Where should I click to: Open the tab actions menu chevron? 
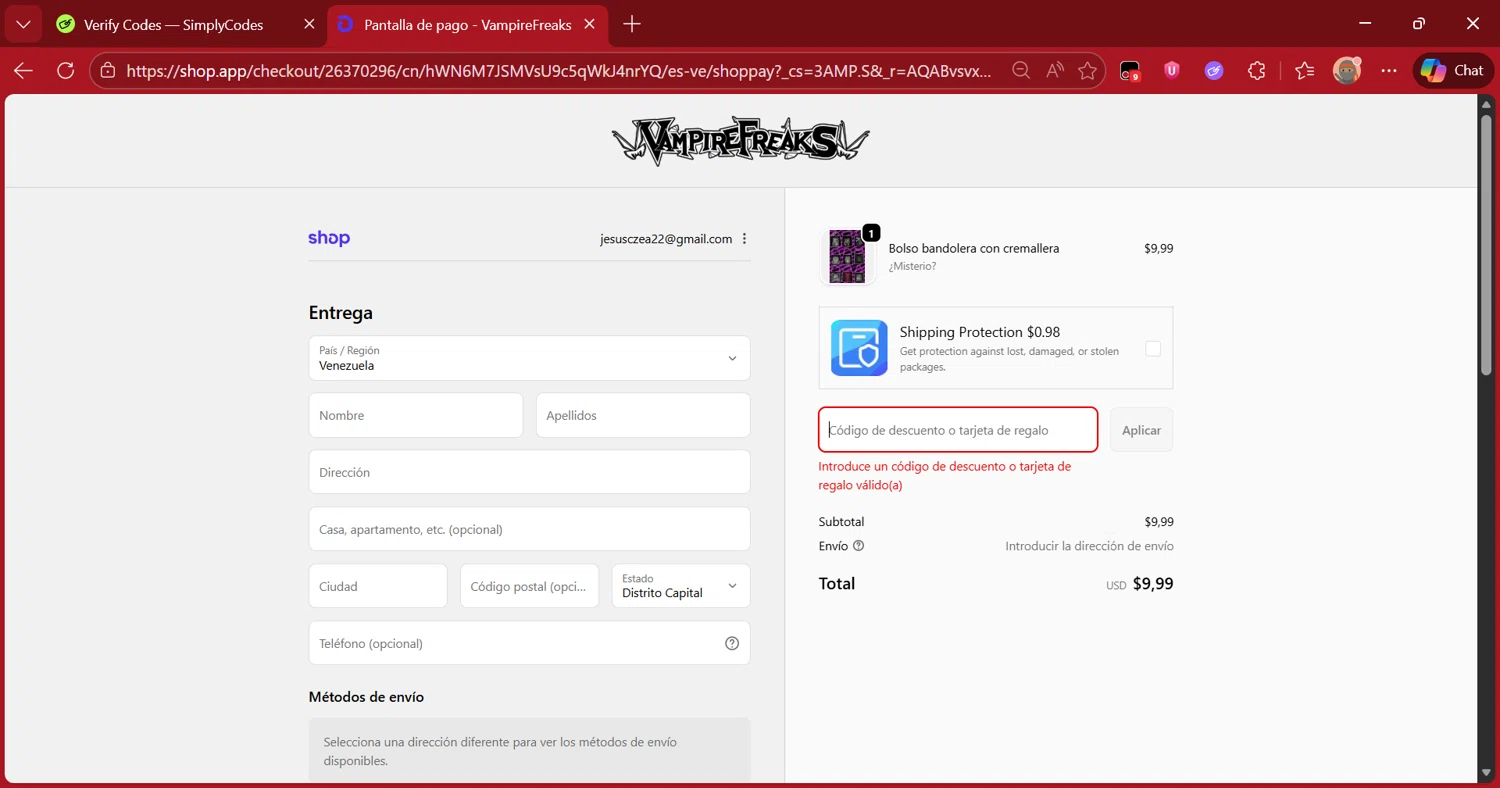[23, 25]
